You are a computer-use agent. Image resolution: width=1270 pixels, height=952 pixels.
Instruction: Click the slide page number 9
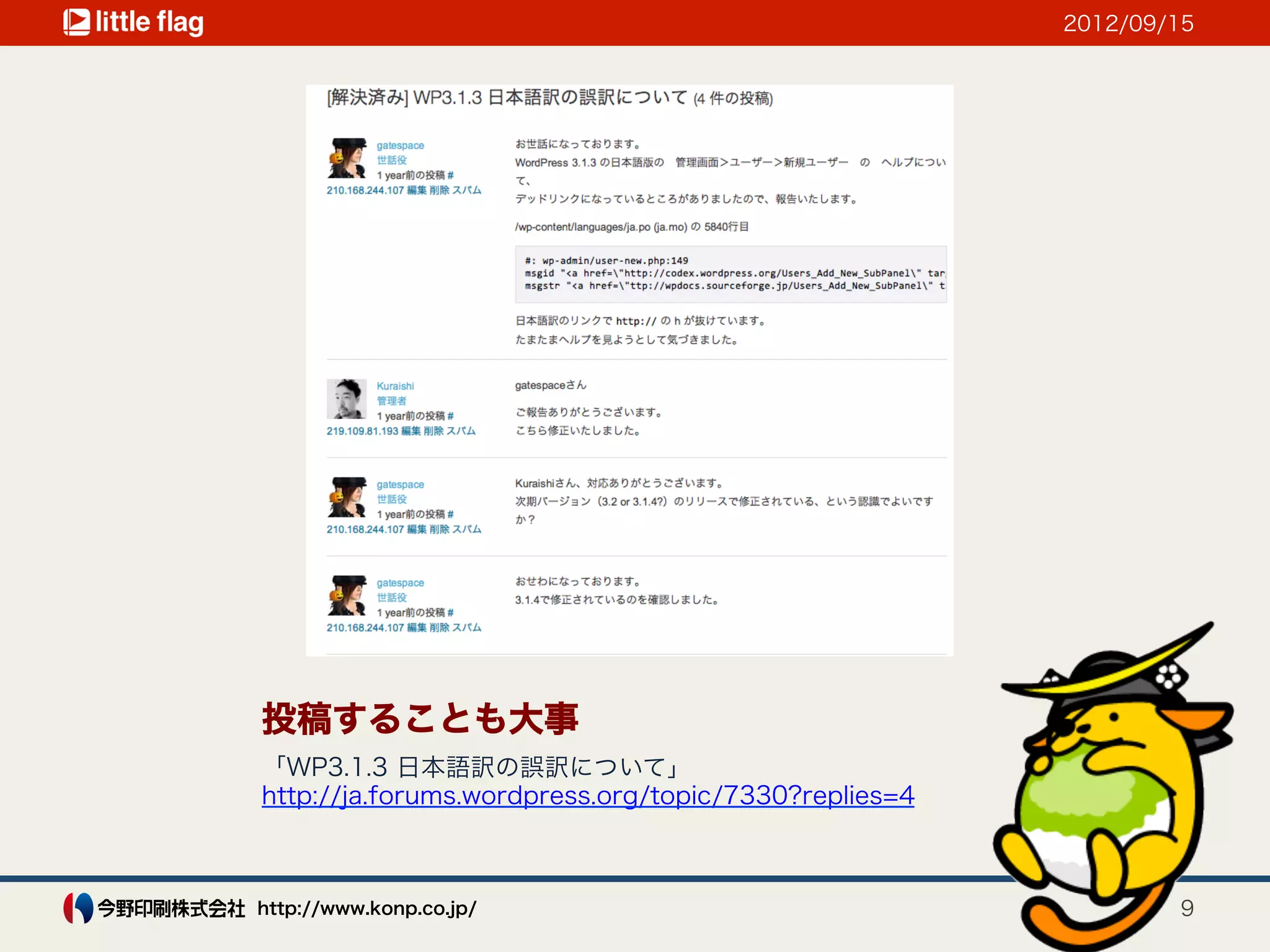tap(1187, 908)
